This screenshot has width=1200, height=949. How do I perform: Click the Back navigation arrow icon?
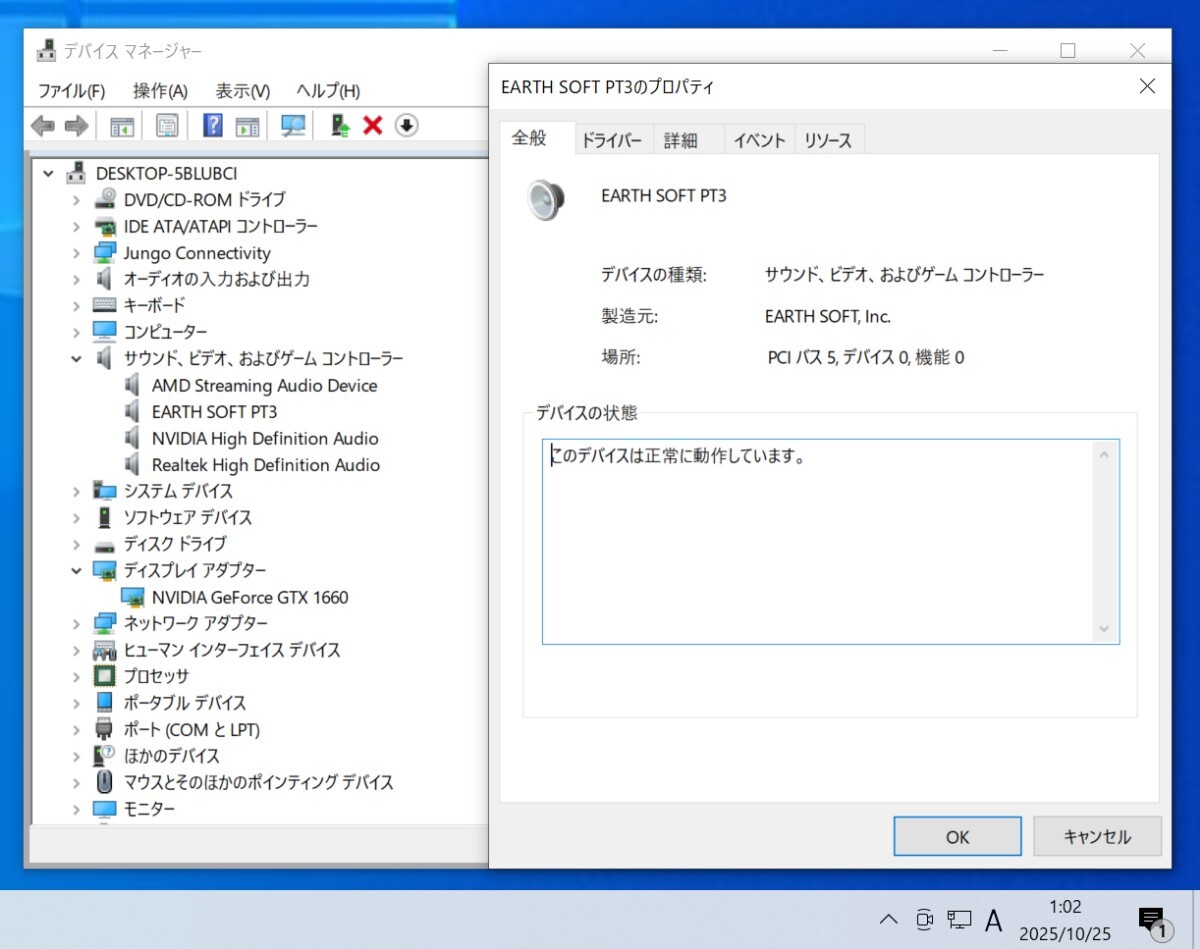click(x=41, y=125)
